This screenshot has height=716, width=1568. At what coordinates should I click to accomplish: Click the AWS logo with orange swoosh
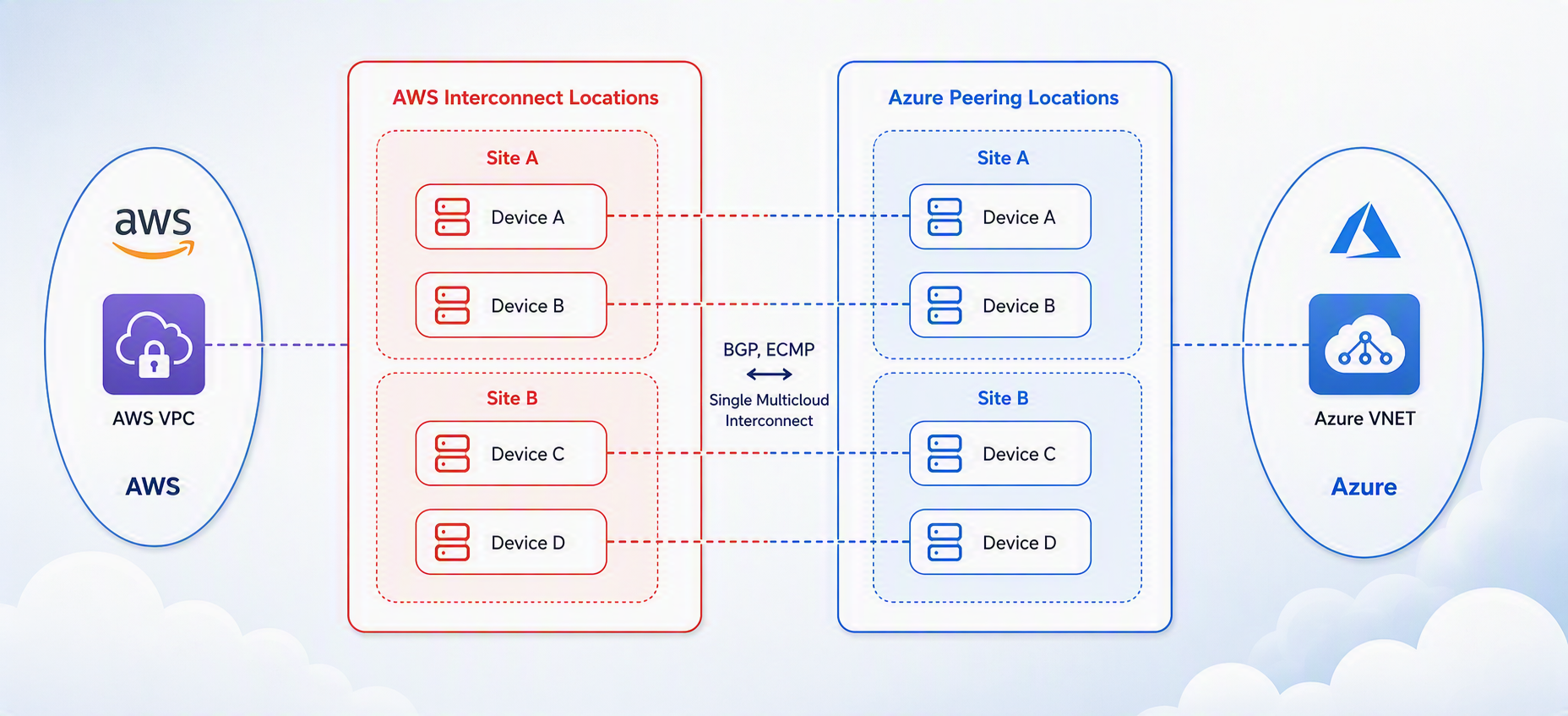pos(154,232)
